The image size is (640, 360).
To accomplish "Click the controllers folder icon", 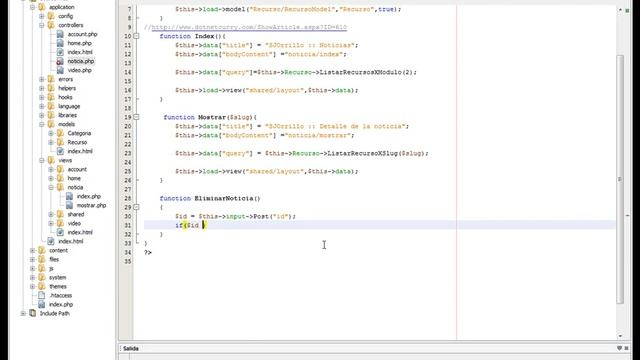I will [x=51, y=25].
